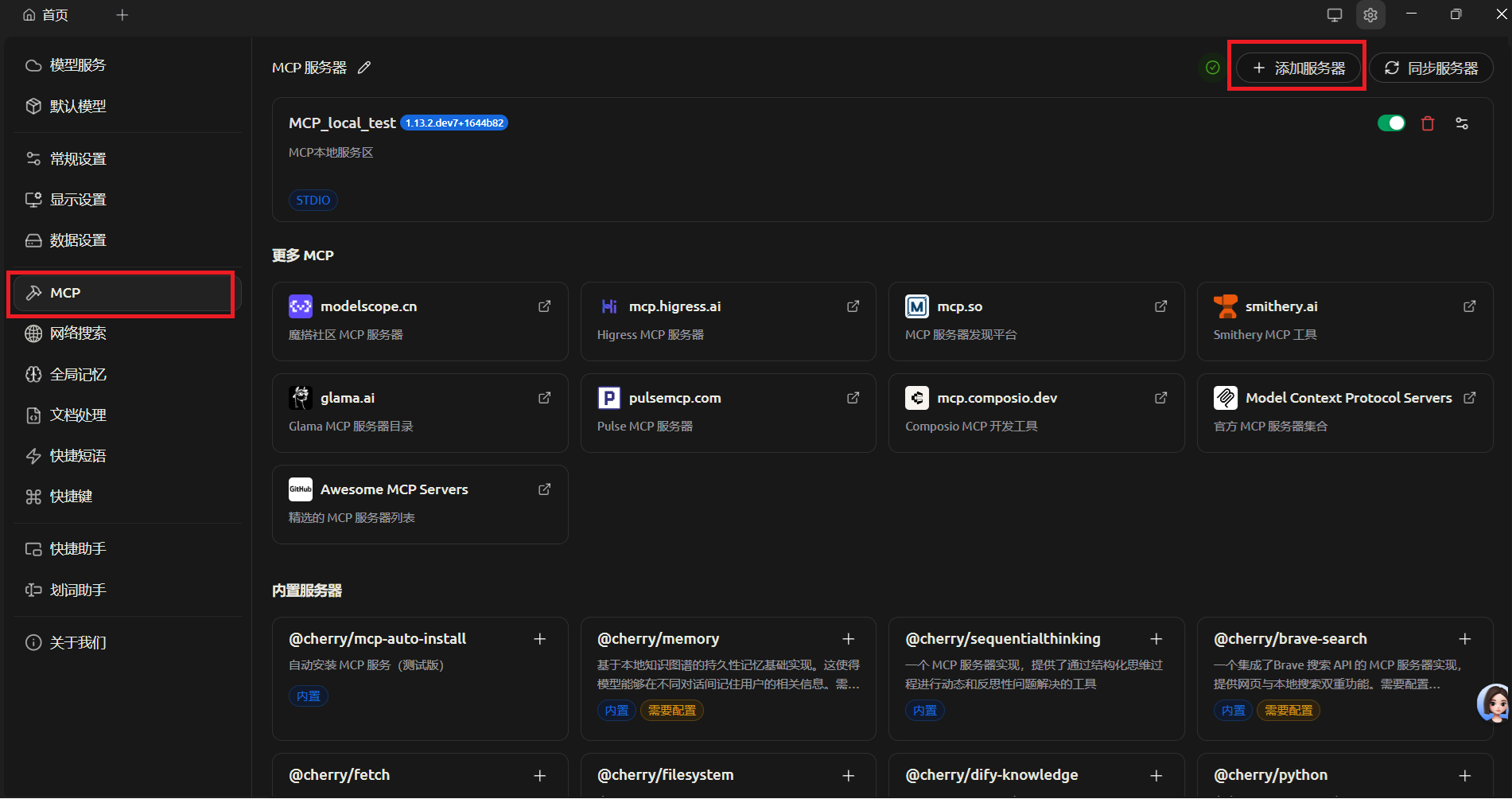
Task: Open the 默认模型 settings section
Action: pyautogui.click(x=127, y=106)
